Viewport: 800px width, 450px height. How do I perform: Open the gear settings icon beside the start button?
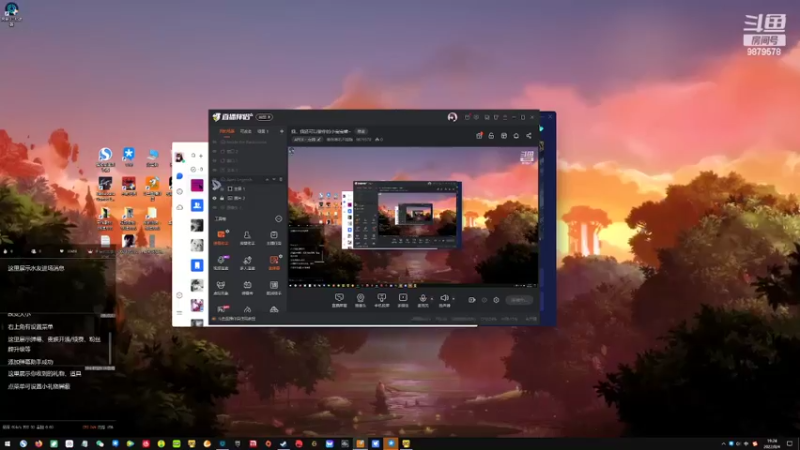click(496, 300)
